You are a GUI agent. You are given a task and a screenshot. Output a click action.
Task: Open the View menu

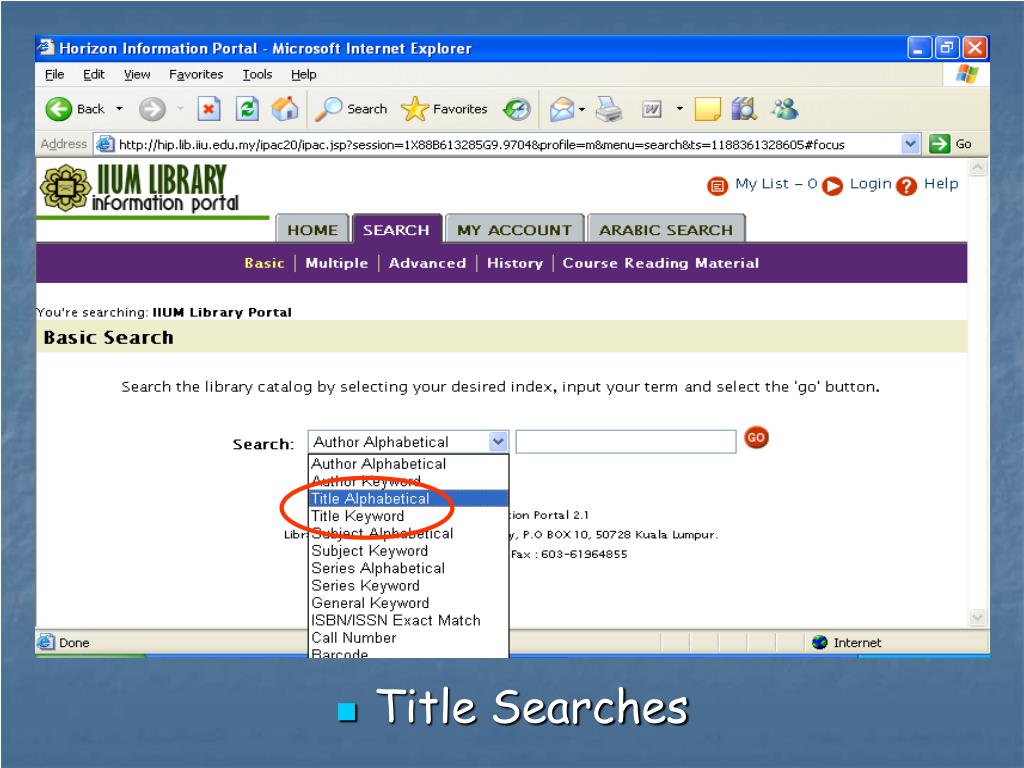(x=137, y=74)
